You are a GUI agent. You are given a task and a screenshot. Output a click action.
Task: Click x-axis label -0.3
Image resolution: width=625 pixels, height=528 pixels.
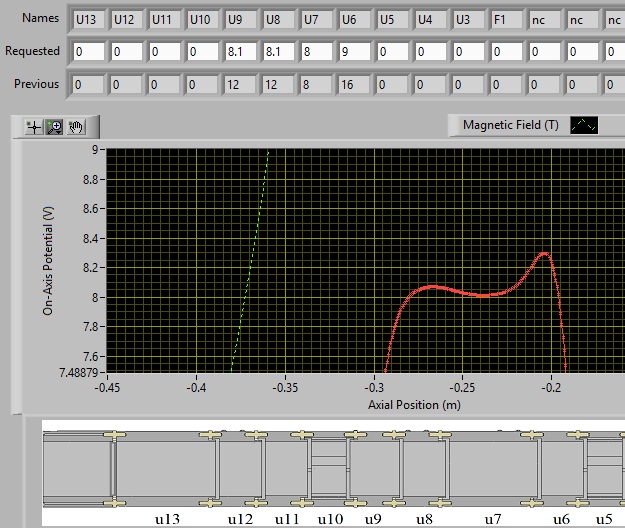374,387
